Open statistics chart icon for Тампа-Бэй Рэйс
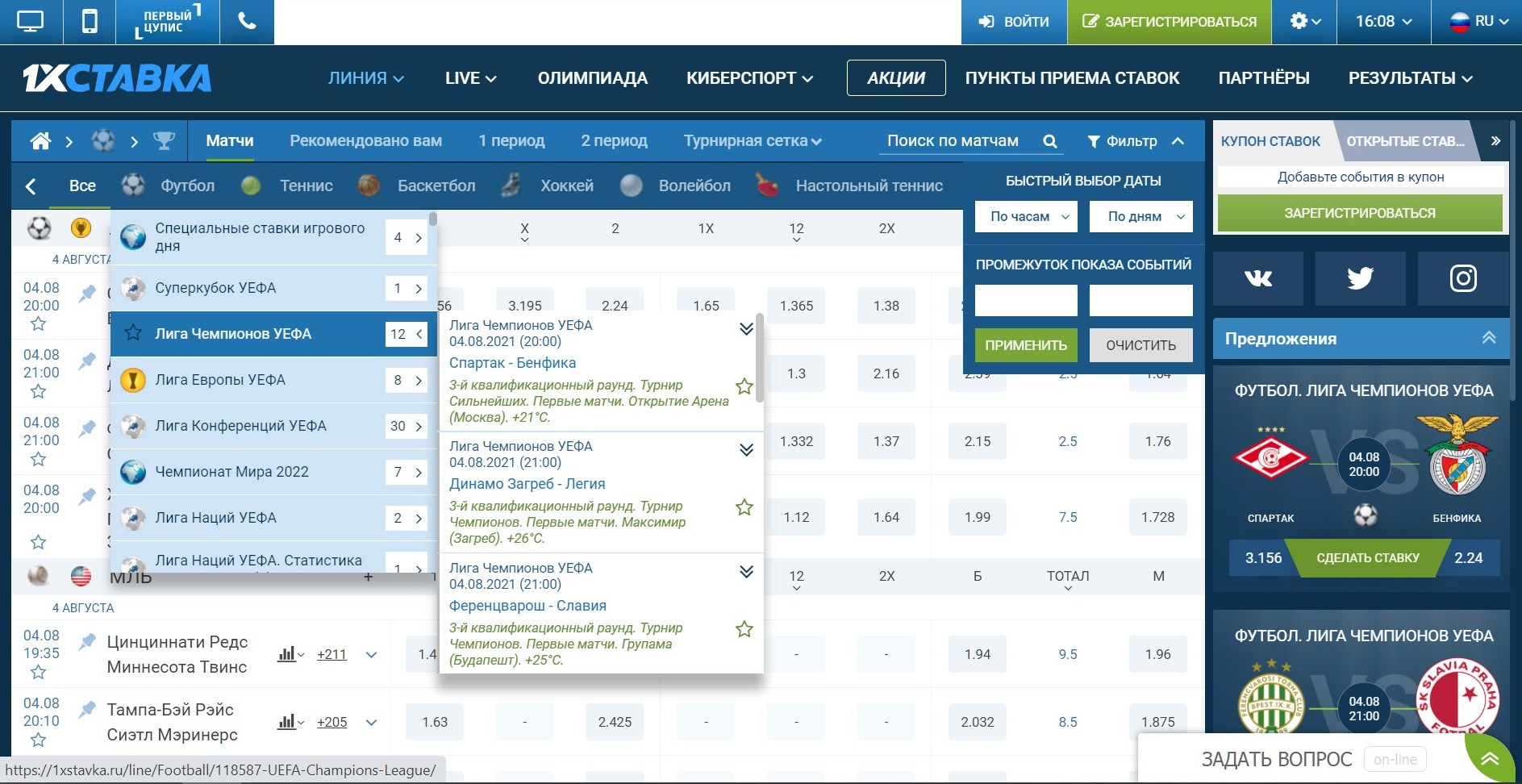 pyautogui.click(x=290, y=722)
